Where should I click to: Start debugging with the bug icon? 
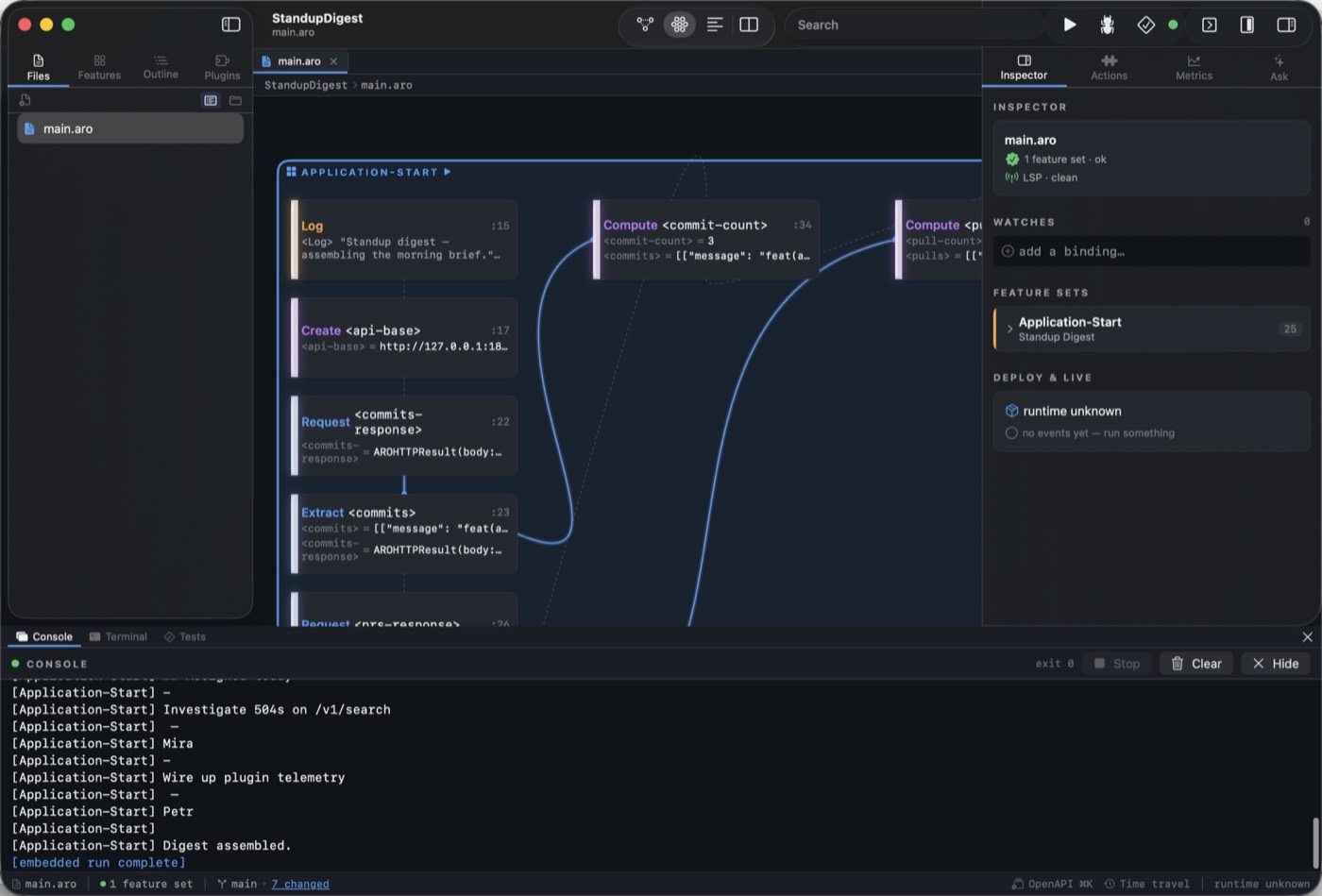pyautogui.click(x=1108, y=25)
